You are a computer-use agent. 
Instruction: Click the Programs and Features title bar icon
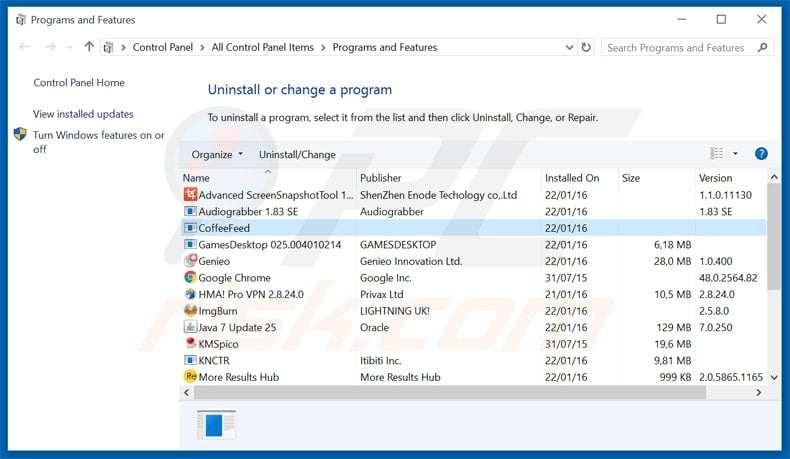(x=21, y=20)
